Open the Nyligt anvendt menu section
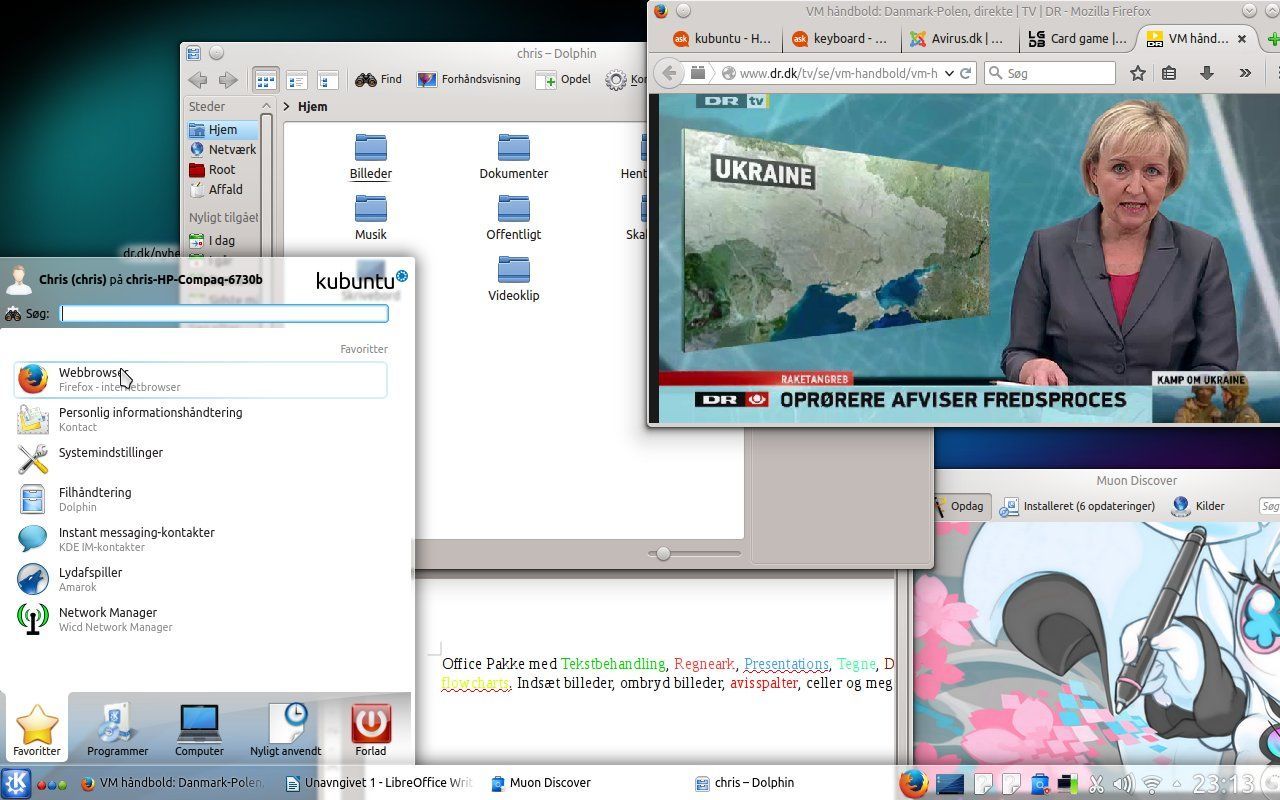 pyautogui.click(x=285, y=728)
